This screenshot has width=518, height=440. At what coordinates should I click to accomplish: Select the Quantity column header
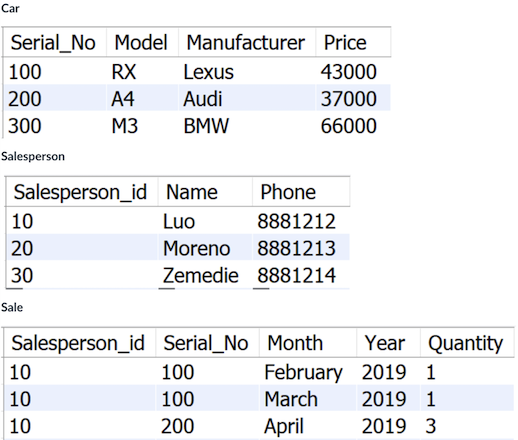click(467, 343)
